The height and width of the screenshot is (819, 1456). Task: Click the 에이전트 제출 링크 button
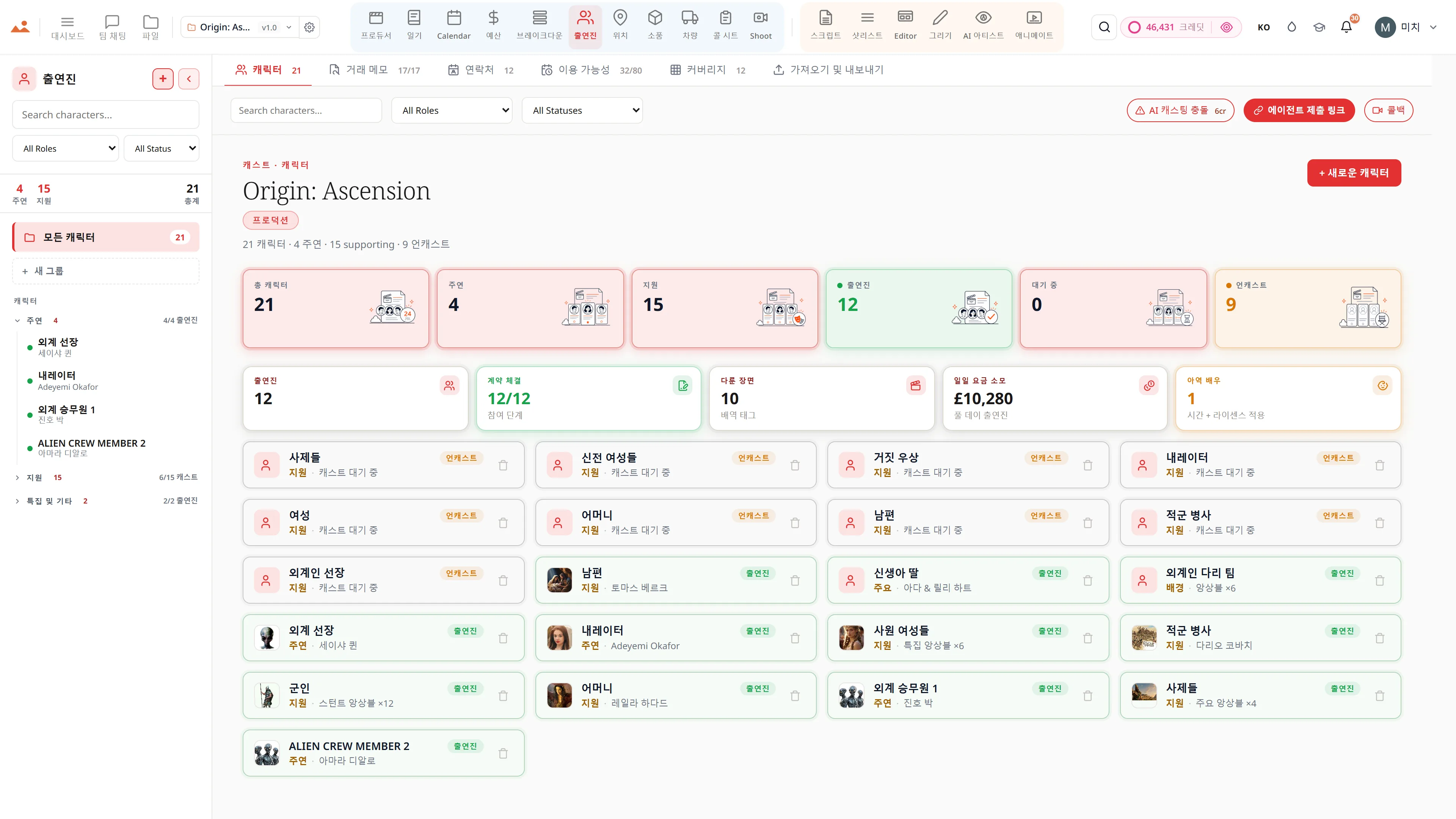point(1299,110)
